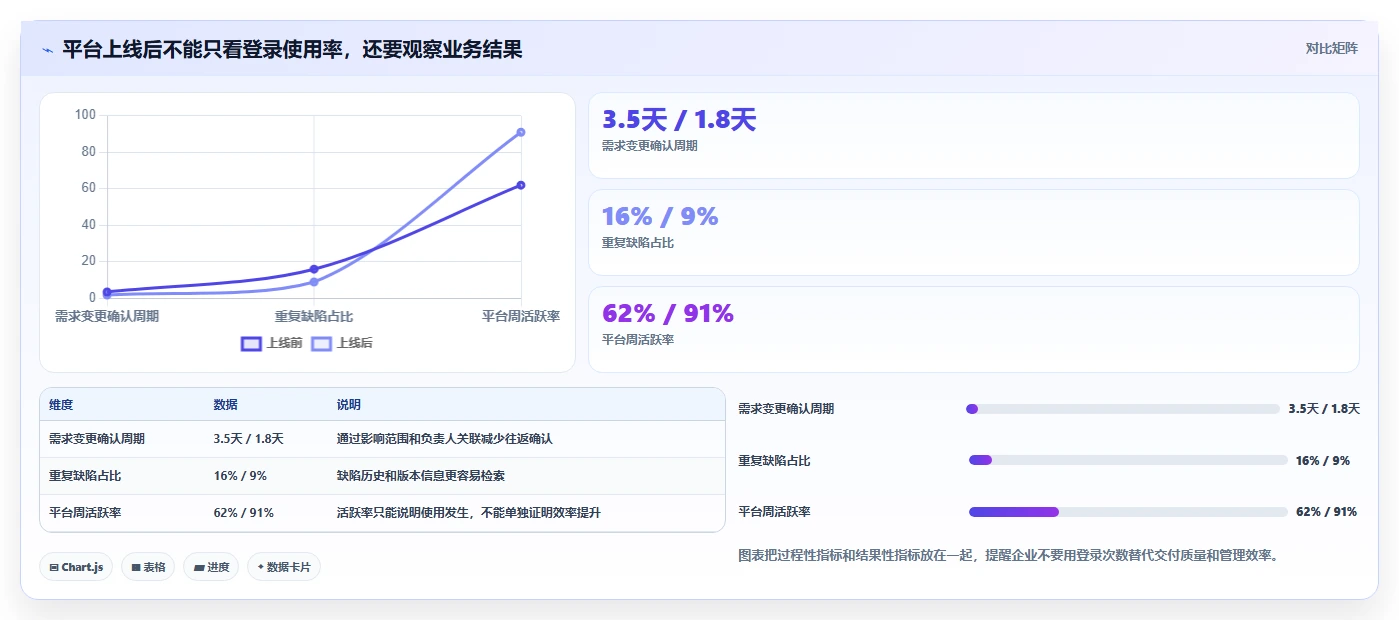
Task: Click table cell 3.5天 / 1.8天
Action: point(248,439)
